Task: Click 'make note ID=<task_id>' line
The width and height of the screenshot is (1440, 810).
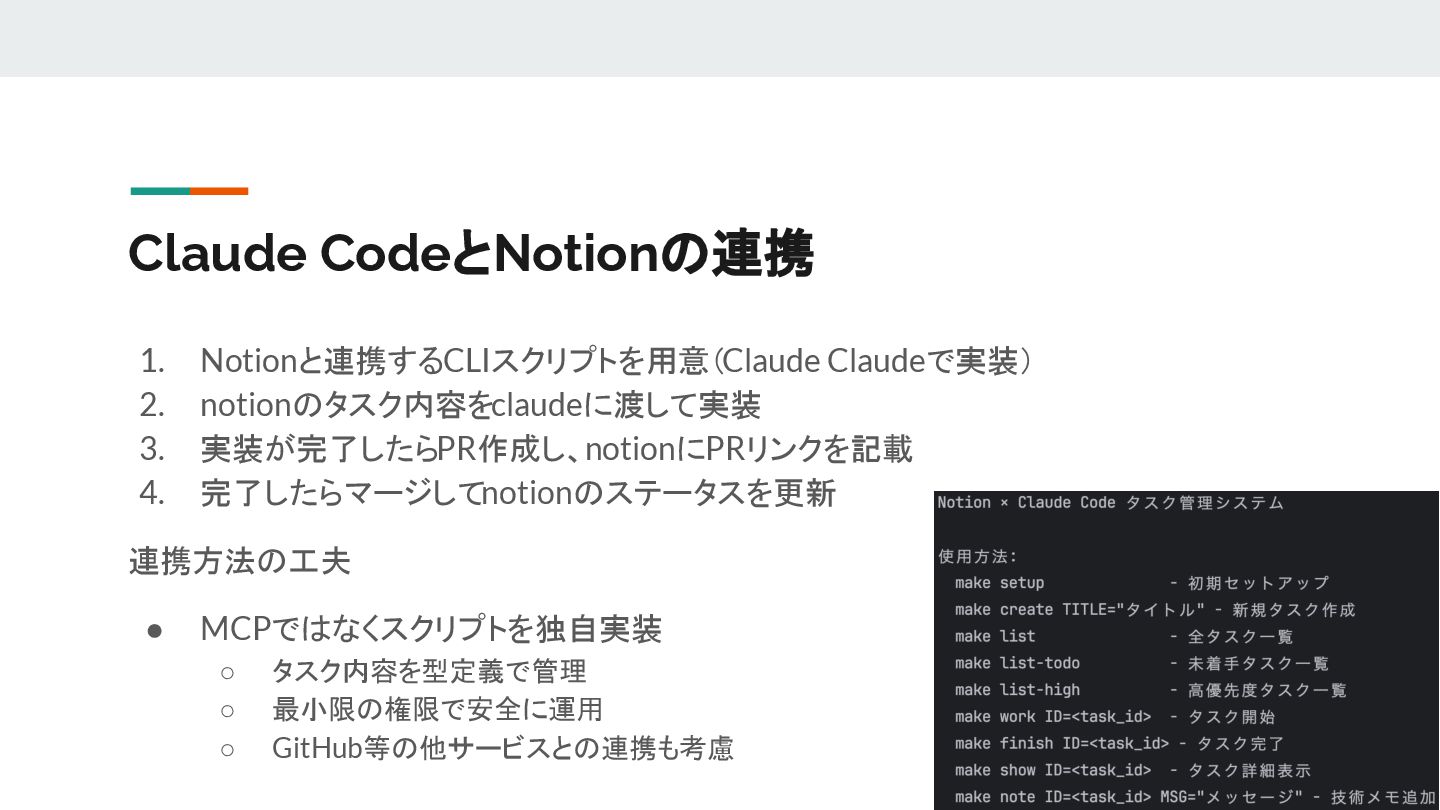Action: [x=1195, y=797]
